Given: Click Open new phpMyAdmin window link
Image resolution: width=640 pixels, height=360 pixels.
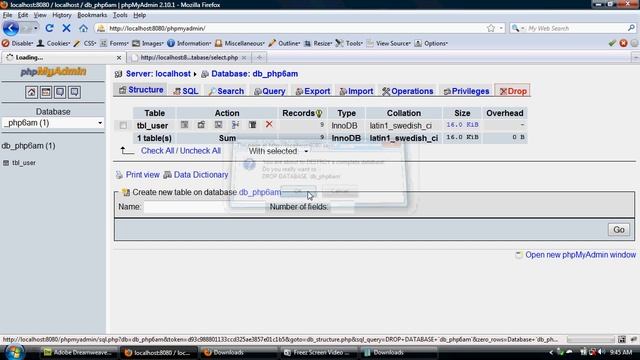Looking at the screenshot, I should tap(580, 255).
